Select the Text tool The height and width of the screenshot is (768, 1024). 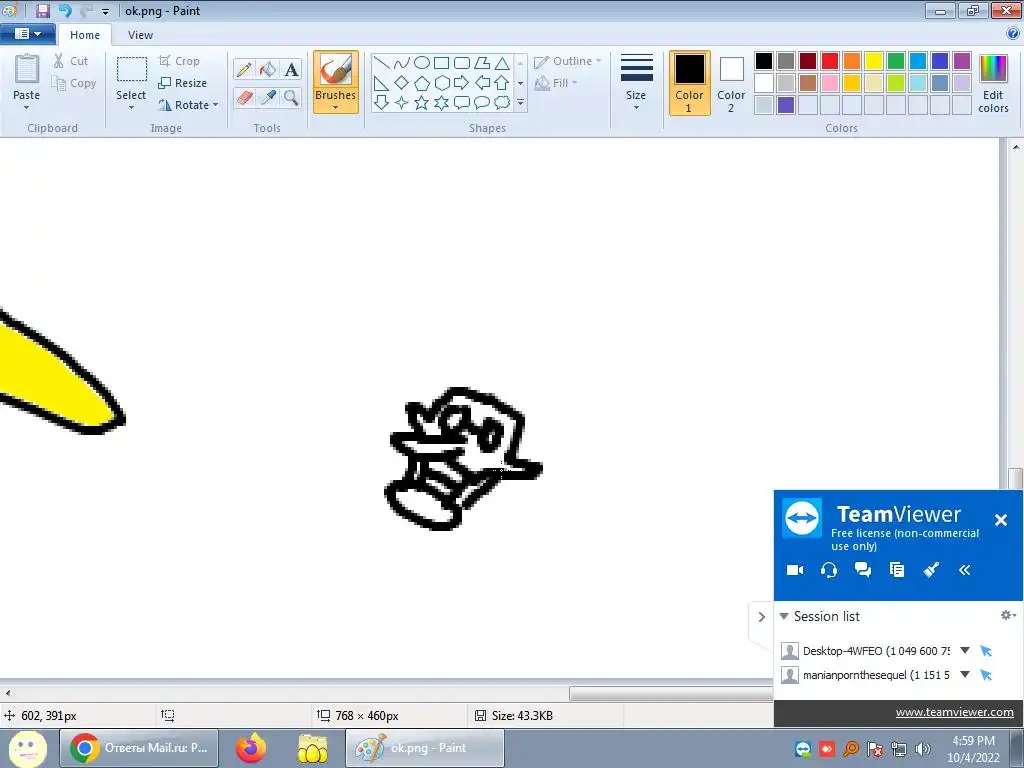tap(291, 69)
